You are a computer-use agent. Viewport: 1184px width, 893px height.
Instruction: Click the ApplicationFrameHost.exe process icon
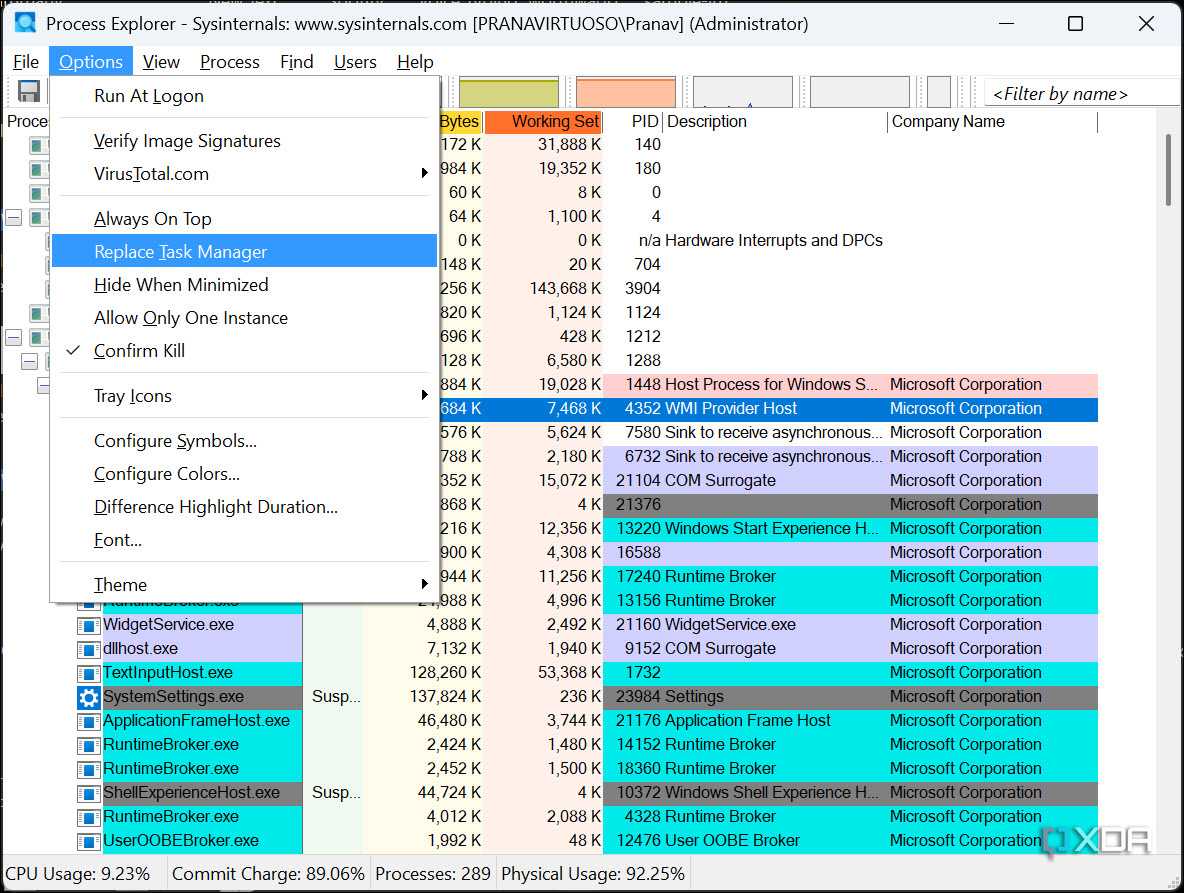tap(88, 721)
